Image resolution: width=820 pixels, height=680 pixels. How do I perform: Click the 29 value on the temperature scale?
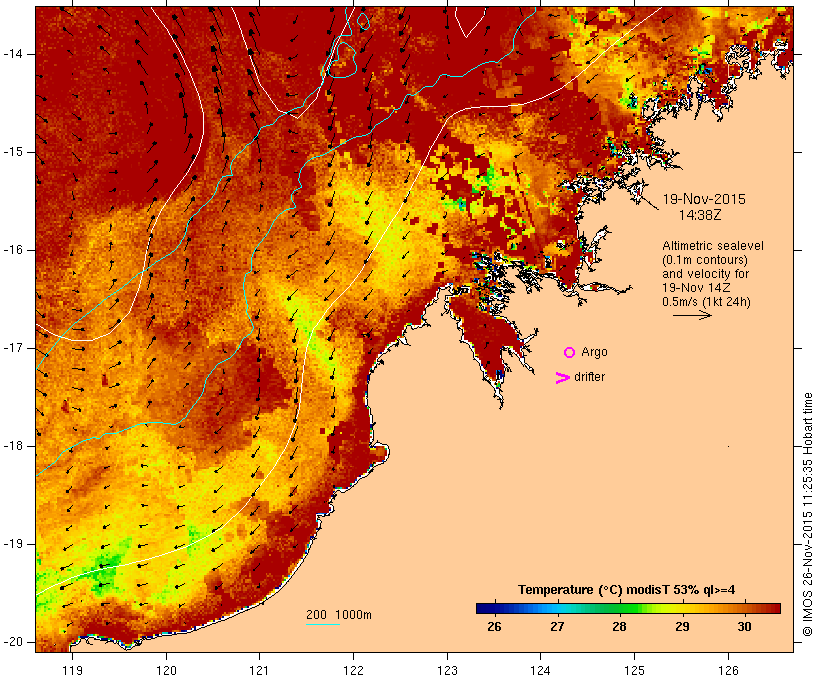click(x=682, y=627)
